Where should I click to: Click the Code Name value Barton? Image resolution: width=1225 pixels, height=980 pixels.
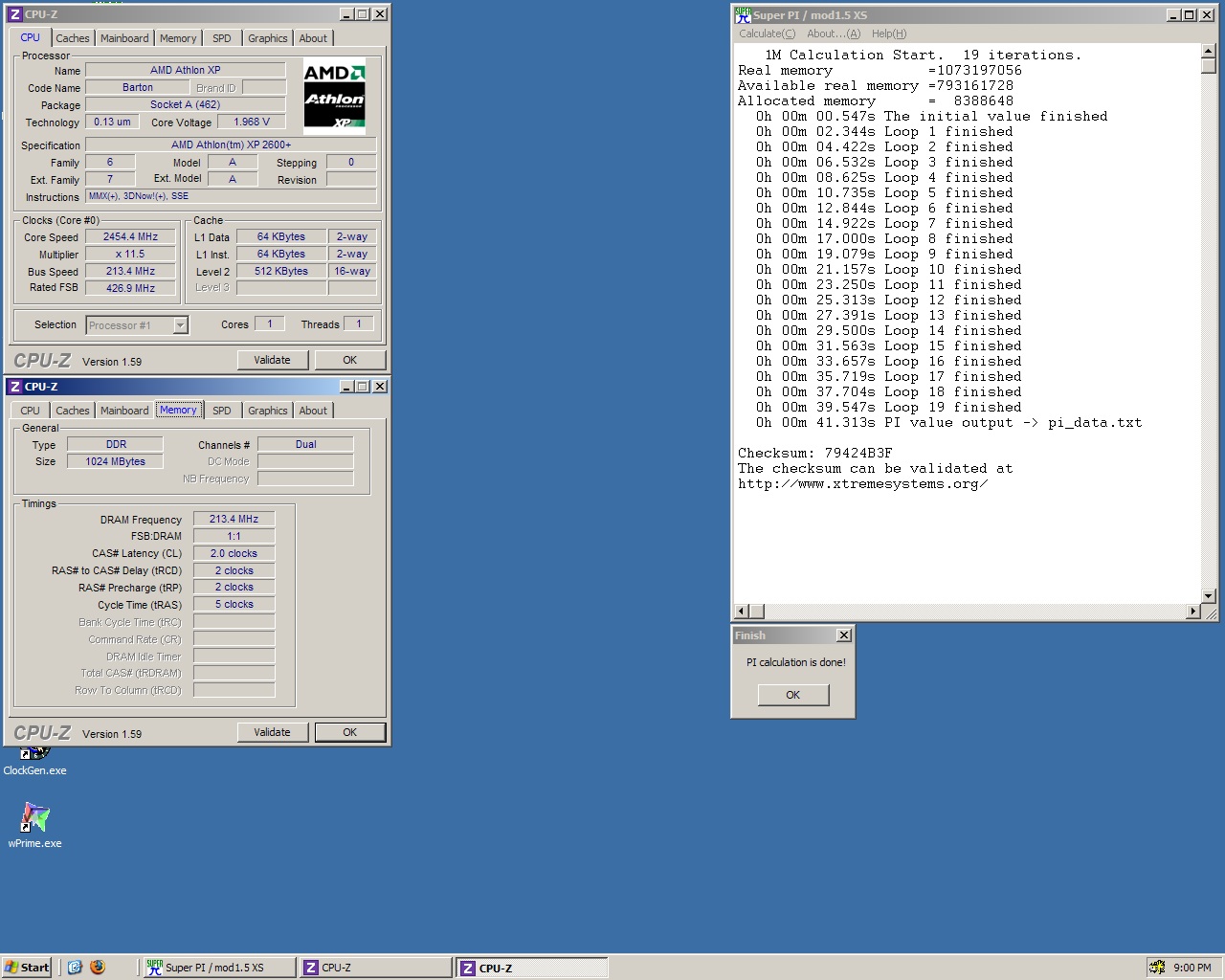137,87
